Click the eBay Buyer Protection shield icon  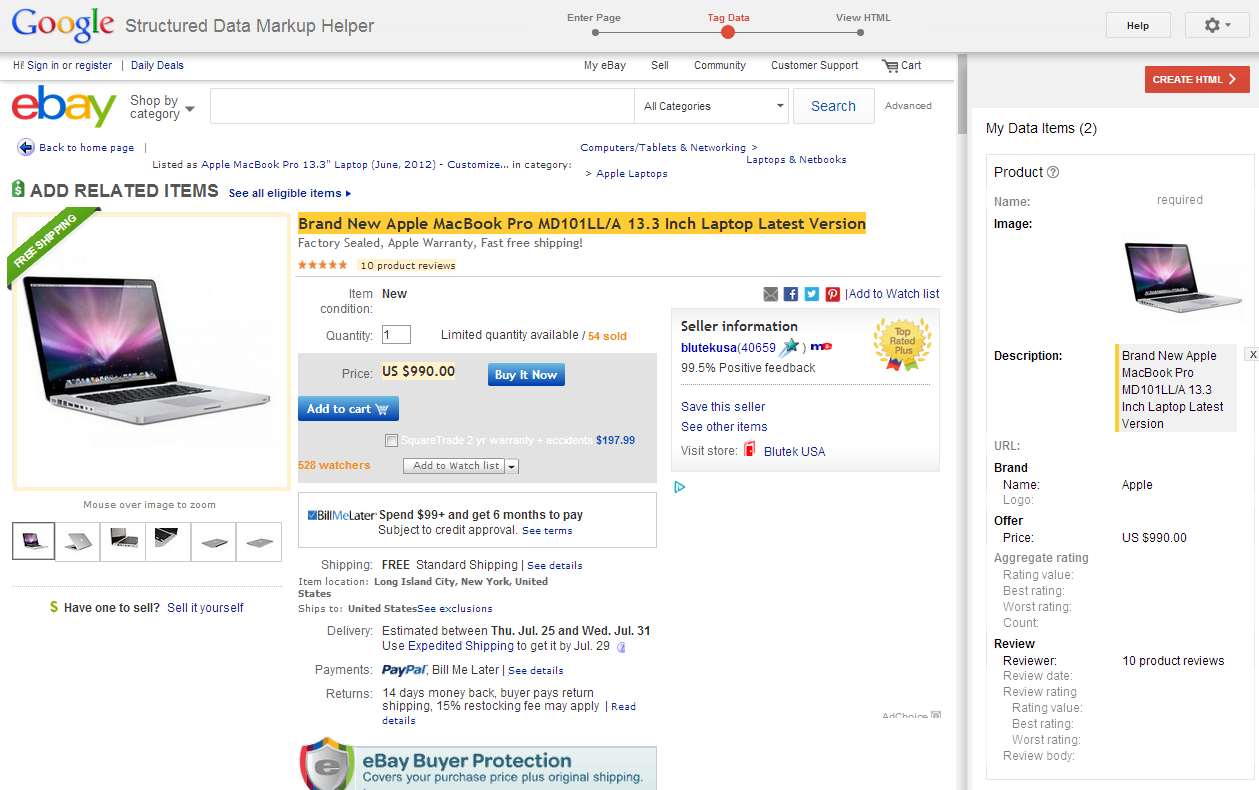click(x=327, y=767)
